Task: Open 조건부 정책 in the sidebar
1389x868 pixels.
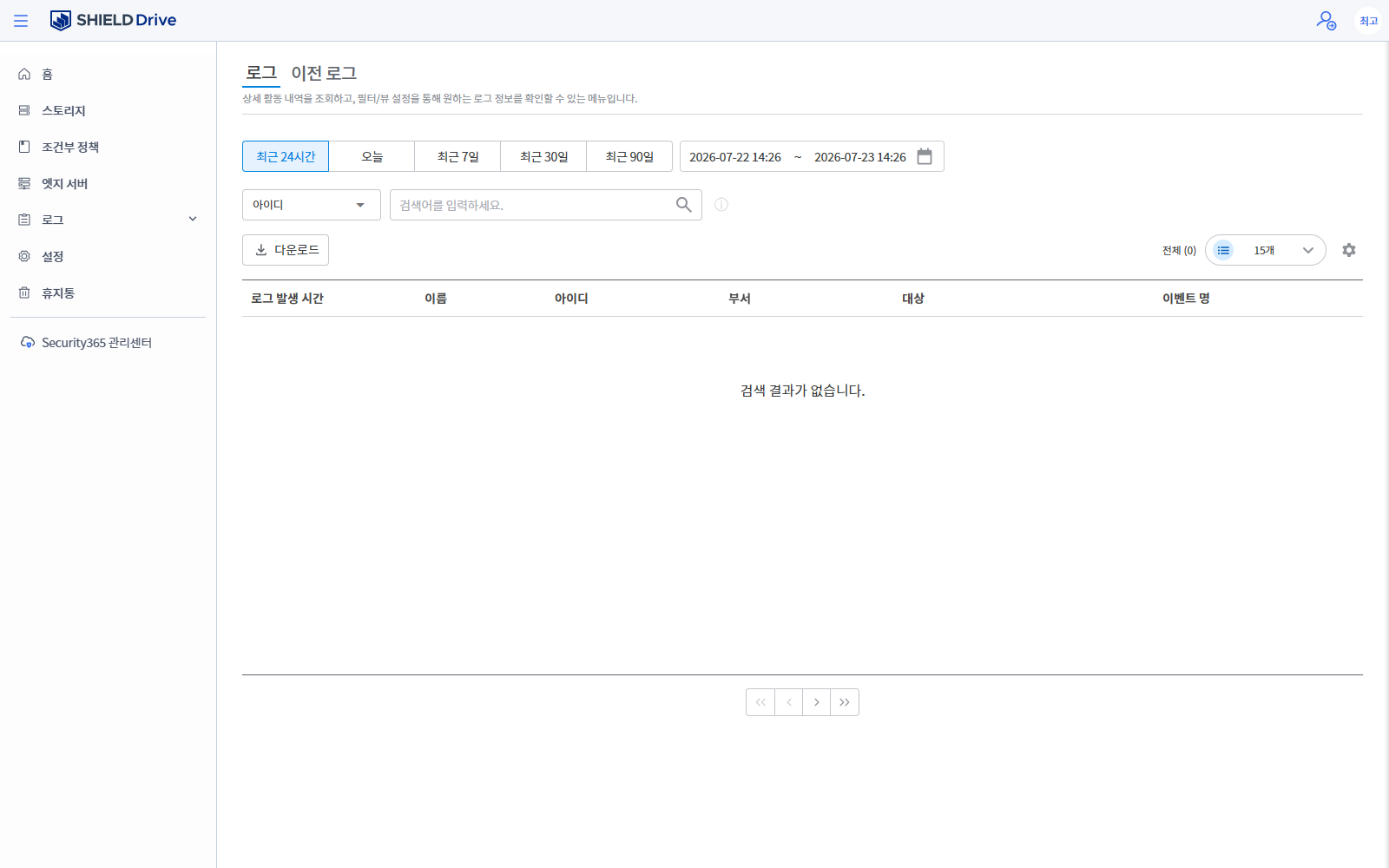Action: tap(109, 147)
